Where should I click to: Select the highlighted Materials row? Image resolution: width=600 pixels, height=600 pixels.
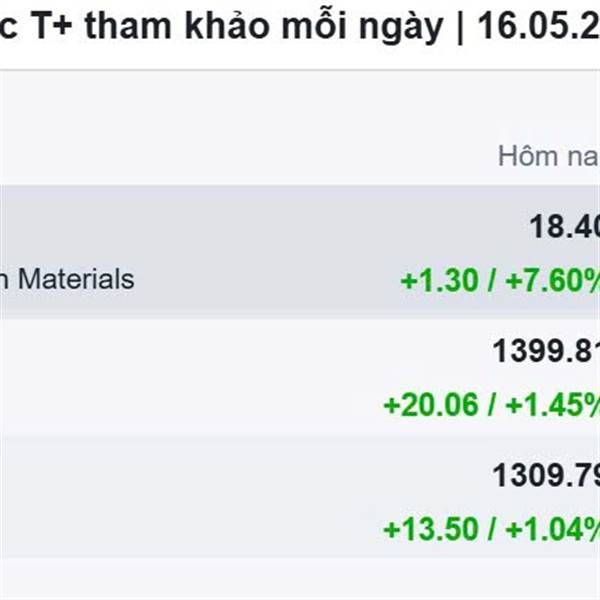pyautogui.click(x=300, y=252)
